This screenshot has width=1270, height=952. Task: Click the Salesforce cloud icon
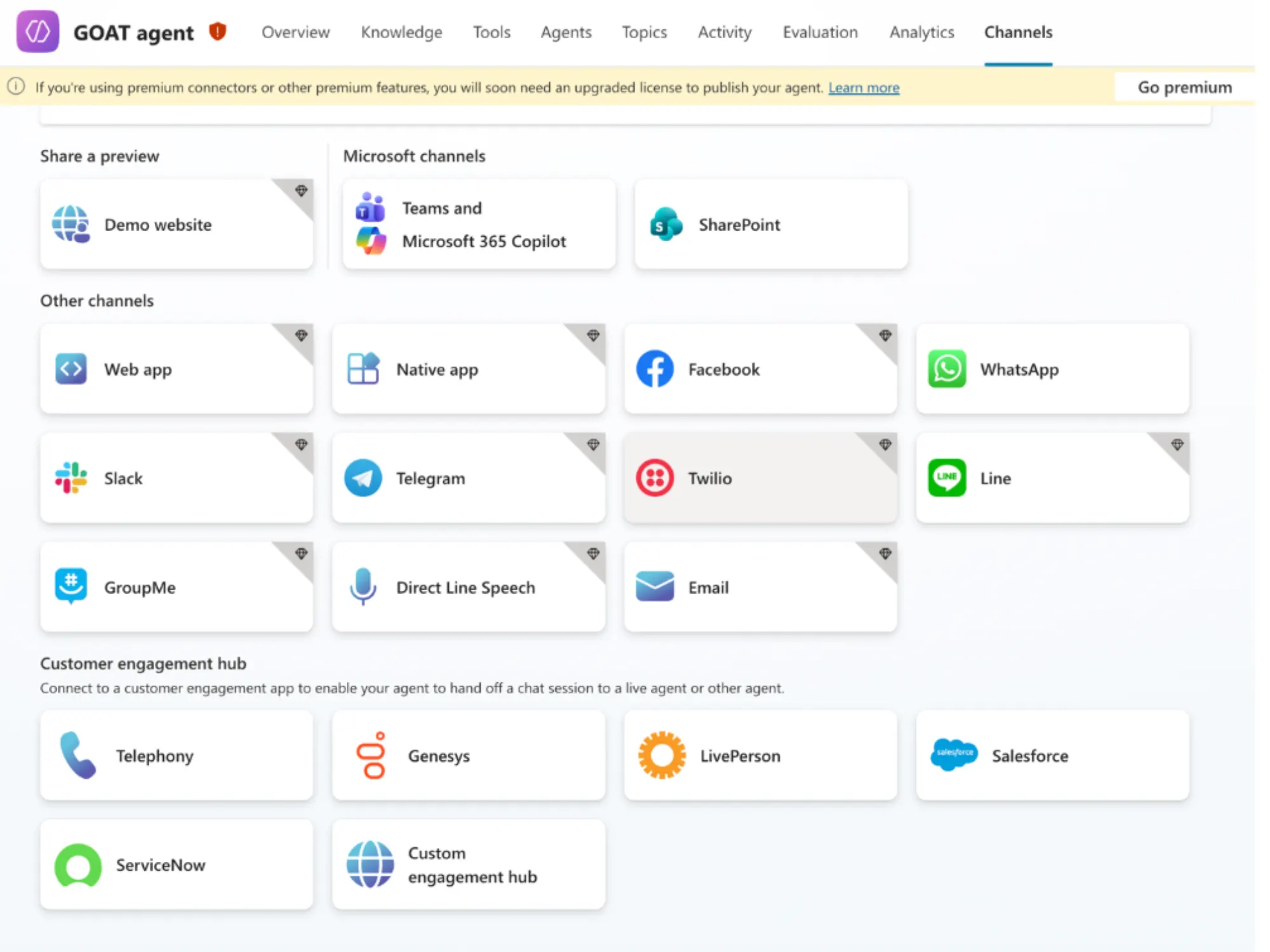pyautogui.click(x=954, y=755)
